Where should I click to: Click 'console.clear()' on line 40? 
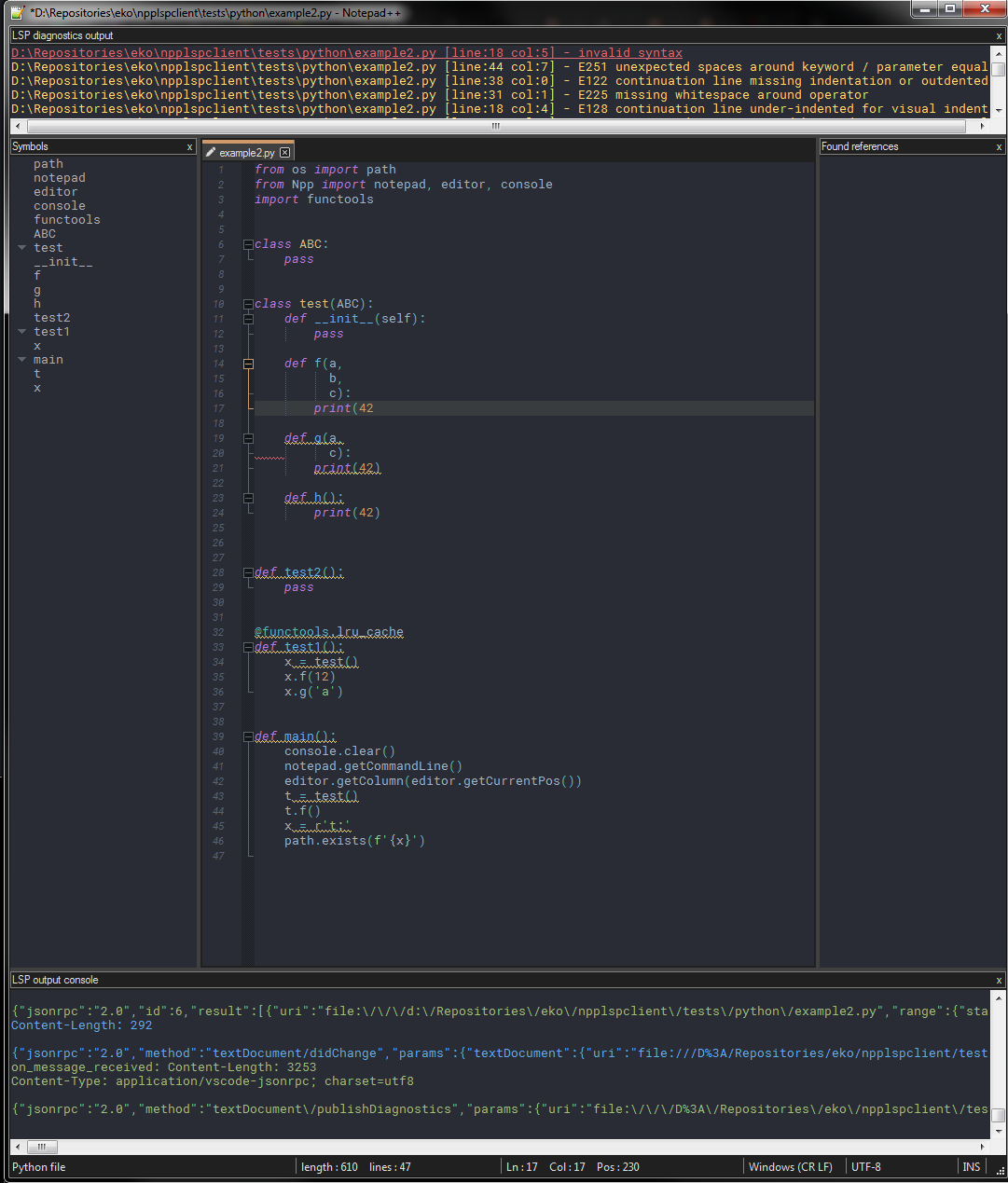(x=340, y=751)
